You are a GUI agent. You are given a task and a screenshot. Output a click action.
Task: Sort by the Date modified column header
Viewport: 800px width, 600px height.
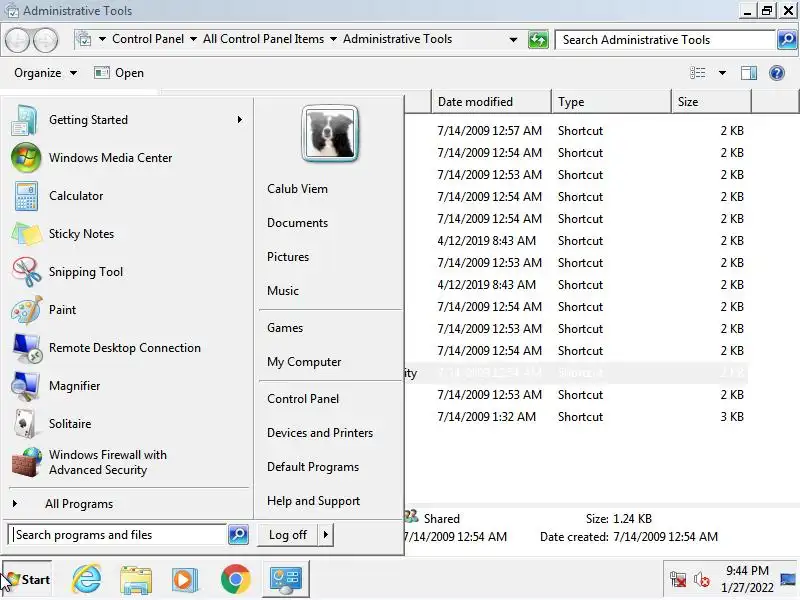[x=491, y=102]
